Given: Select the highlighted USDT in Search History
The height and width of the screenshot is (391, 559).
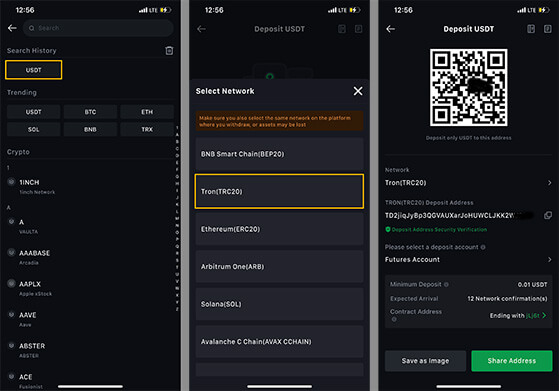Looking at the screenshot, I should coord(34,70).
